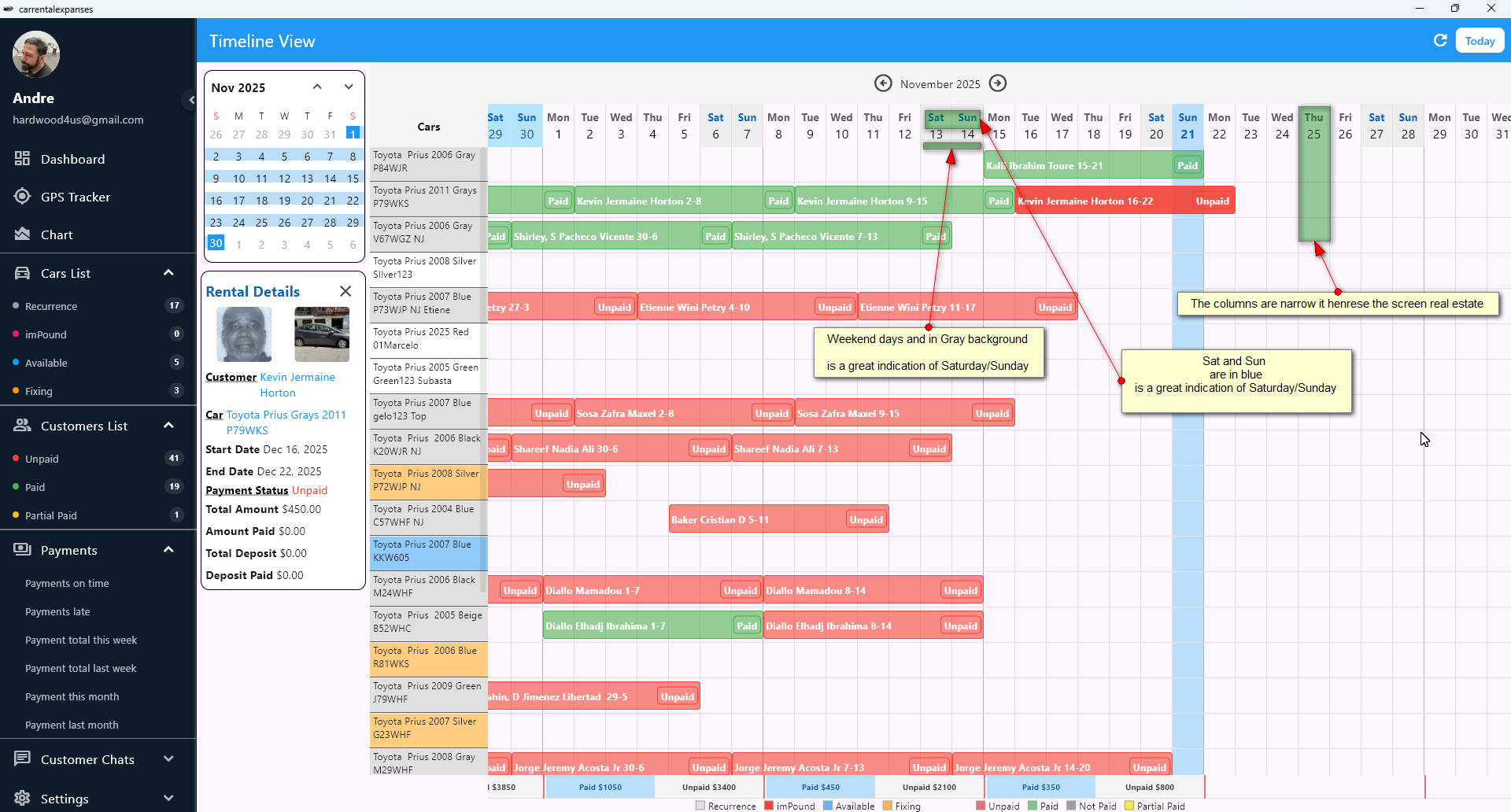The height and width of the screenshot is (812, 1511).
Task: Move mini calendar to previous month
Action: tap(317, 87)
